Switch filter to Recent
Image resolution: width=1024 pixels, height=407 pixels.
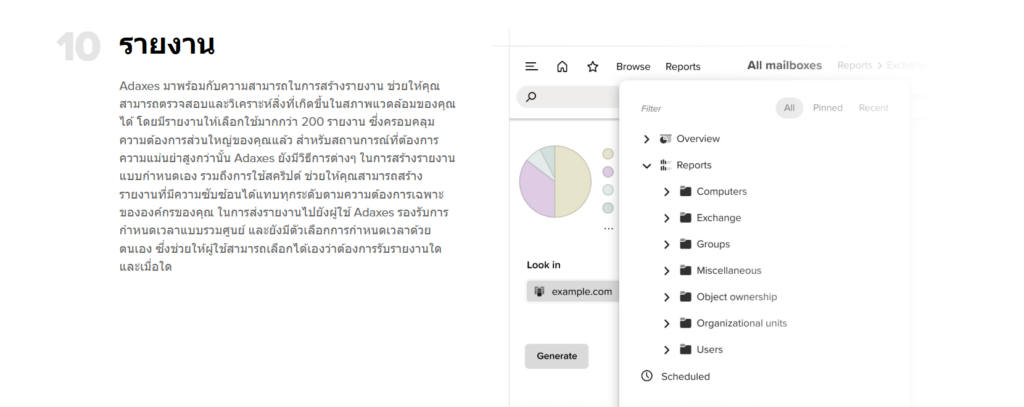(873, 108)
